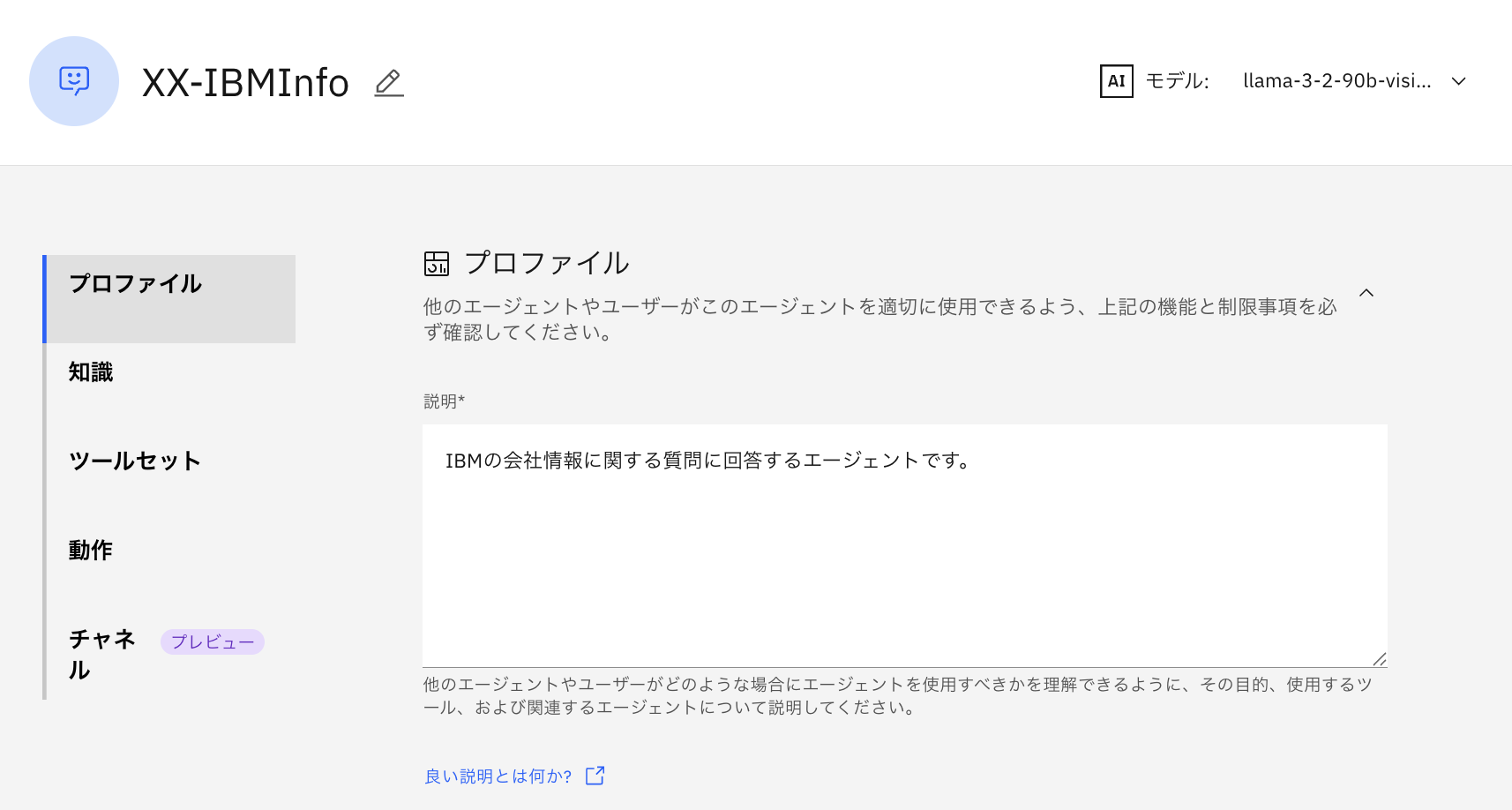Open the ツールセット sidebar tab
The image size is (1512, 810).
[x=135, y=461]
